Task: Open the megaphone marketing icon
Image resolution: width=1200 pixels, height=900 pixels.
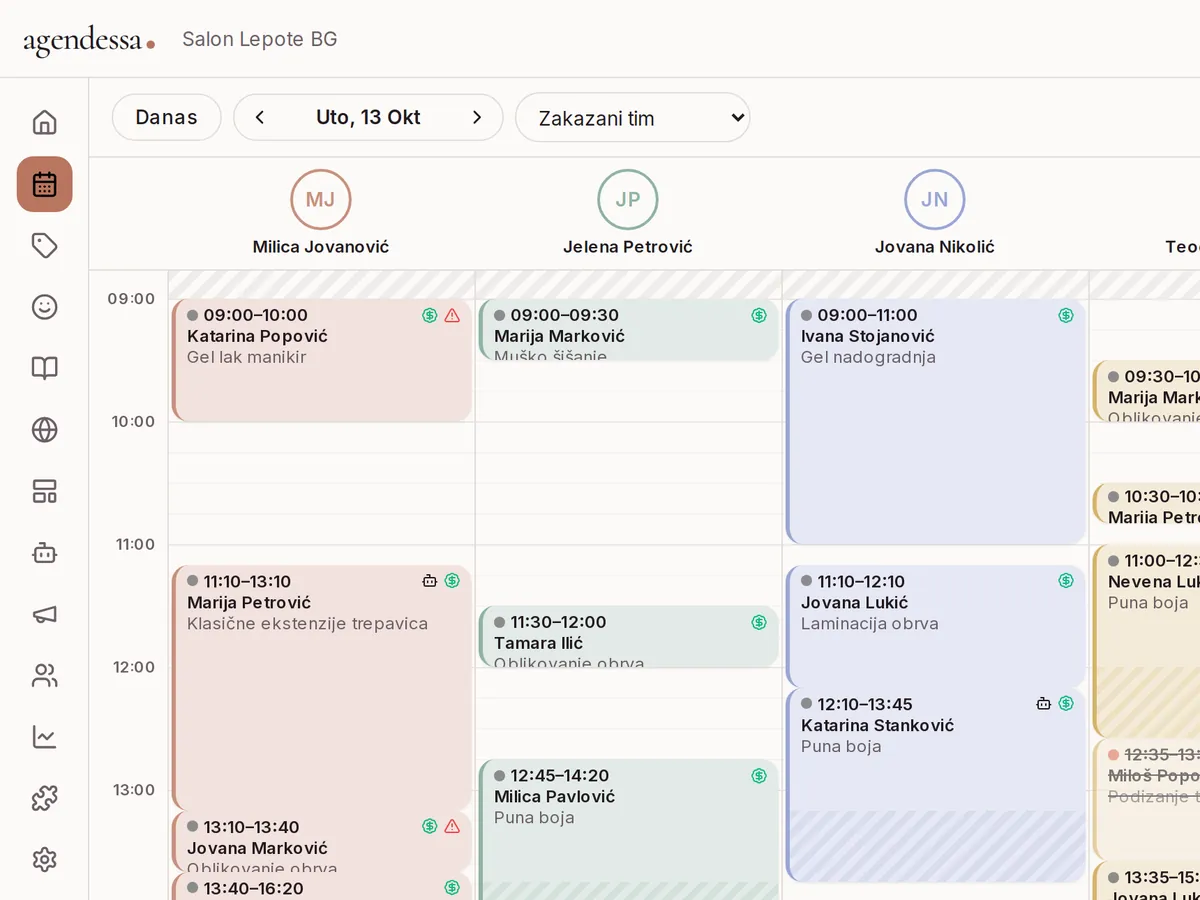Action: [x=44, y=614]
